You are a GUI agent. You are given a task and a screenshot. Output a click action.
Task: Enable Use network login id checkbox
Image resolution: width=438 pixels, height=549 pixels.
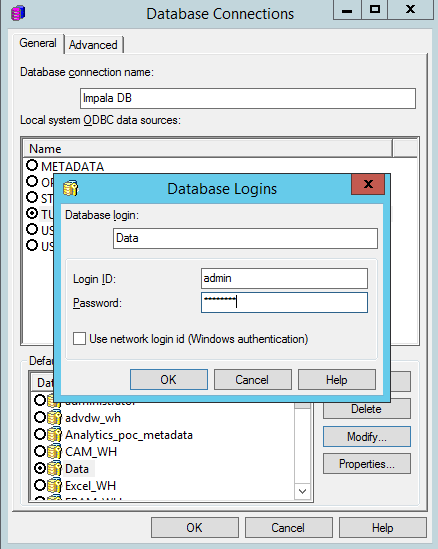point(79,339)
